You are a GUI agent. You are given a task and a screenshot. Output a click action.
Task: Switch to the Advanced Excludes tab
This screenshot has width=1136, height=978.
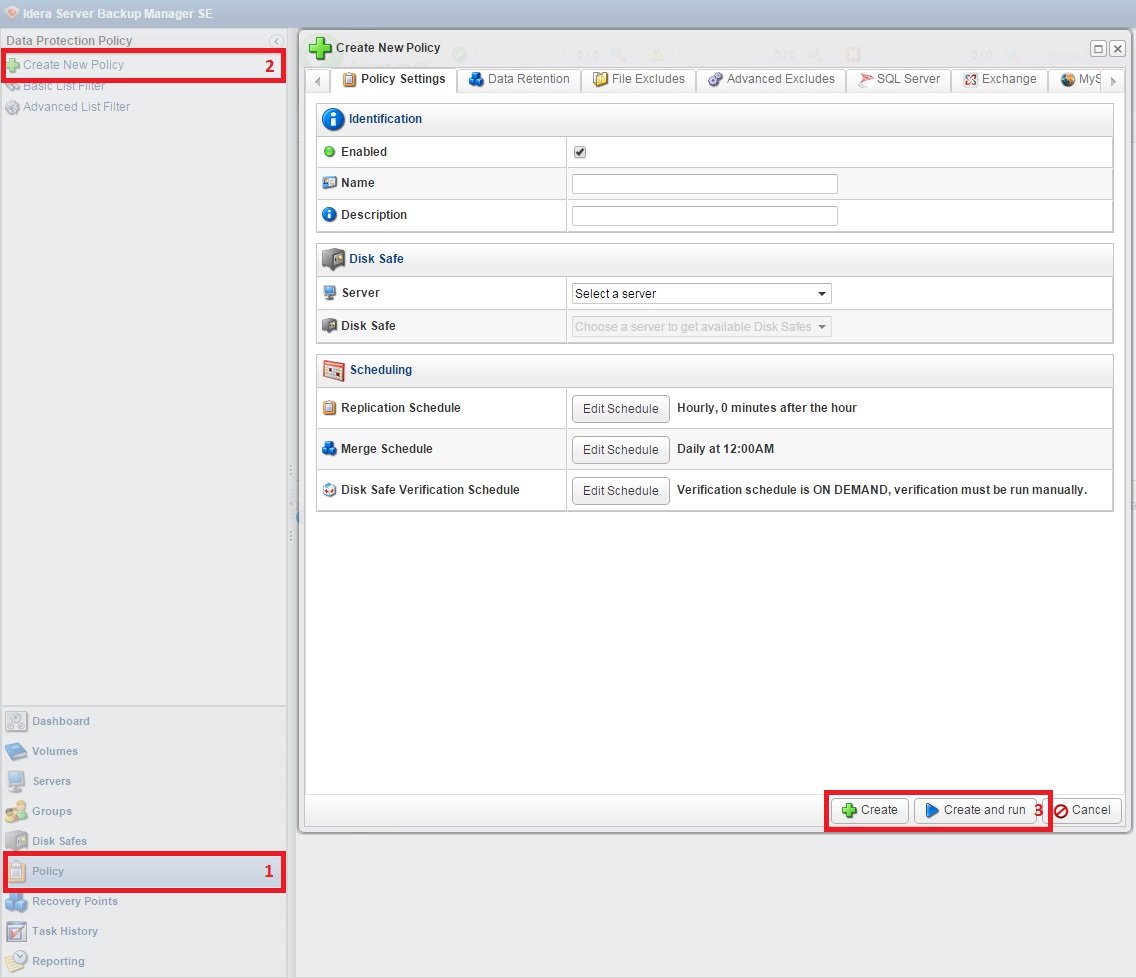click(x=772, y=80)
